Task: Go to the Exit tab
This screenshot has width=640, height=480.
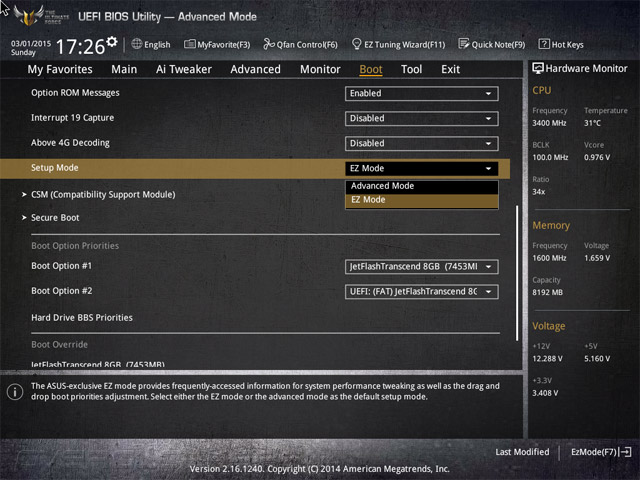Action: [x=451, y=69]
